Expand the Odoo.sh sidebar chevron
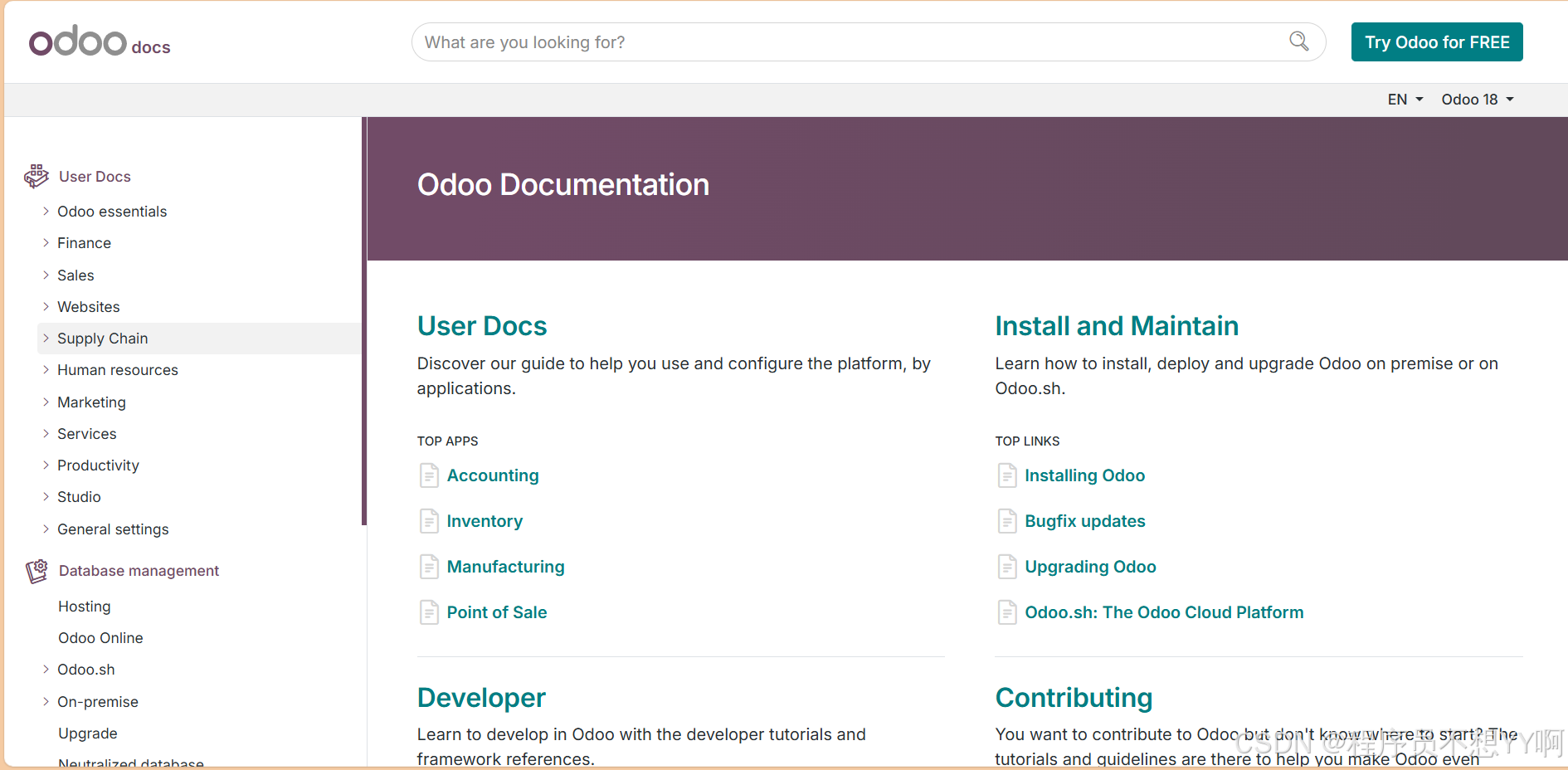 point(46,670)
